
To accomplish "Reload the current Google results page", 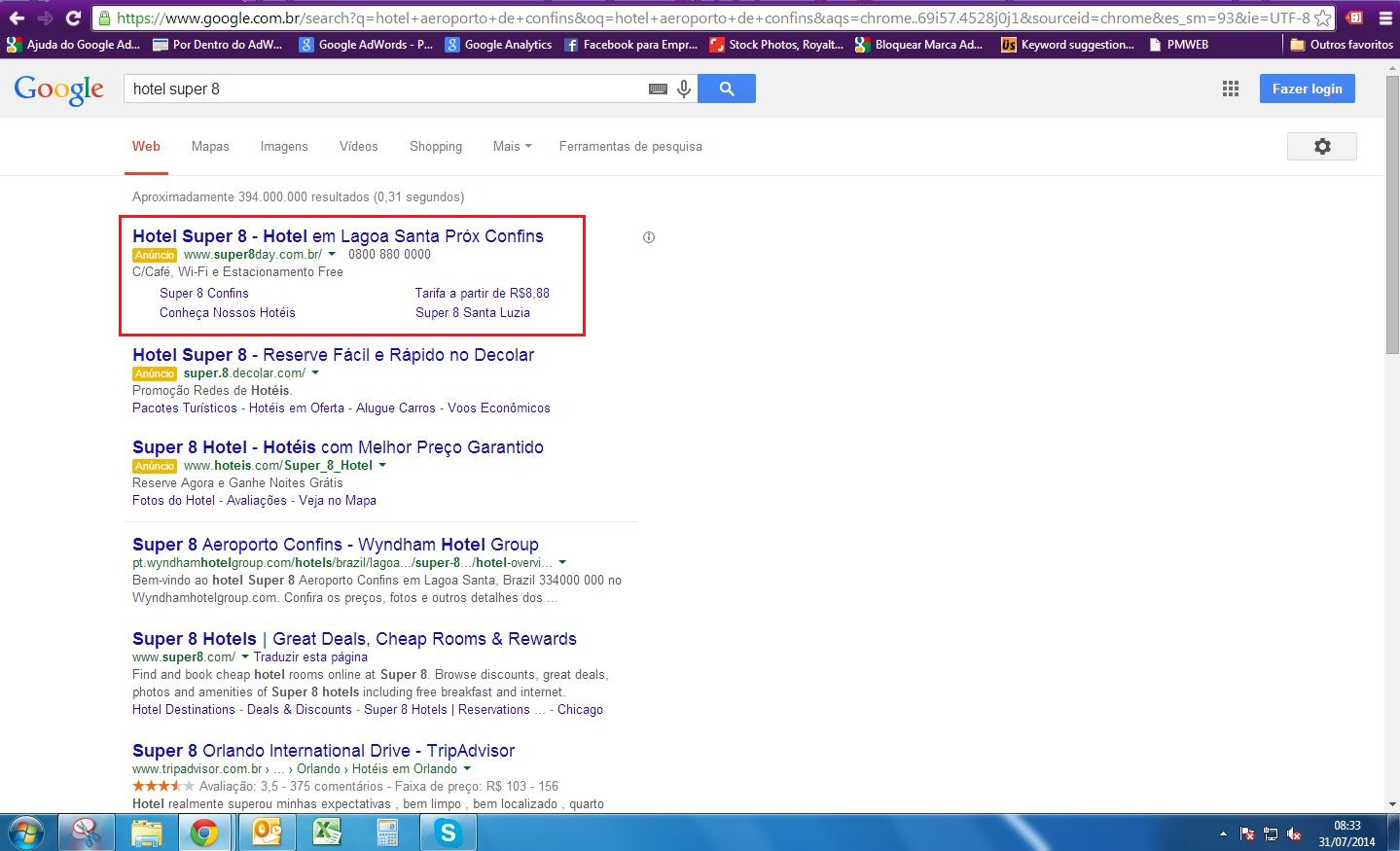I will click(73, 18).
